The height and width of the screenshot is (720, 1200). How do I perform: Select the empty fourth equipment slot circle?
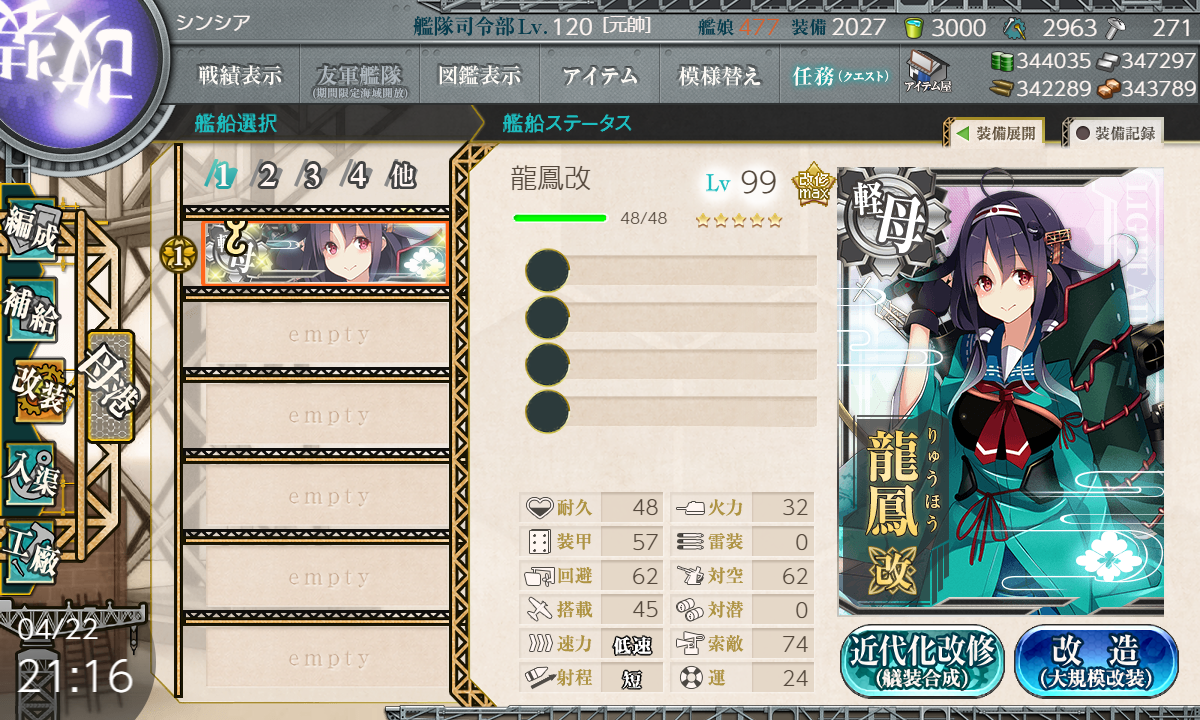pos(547,411)
